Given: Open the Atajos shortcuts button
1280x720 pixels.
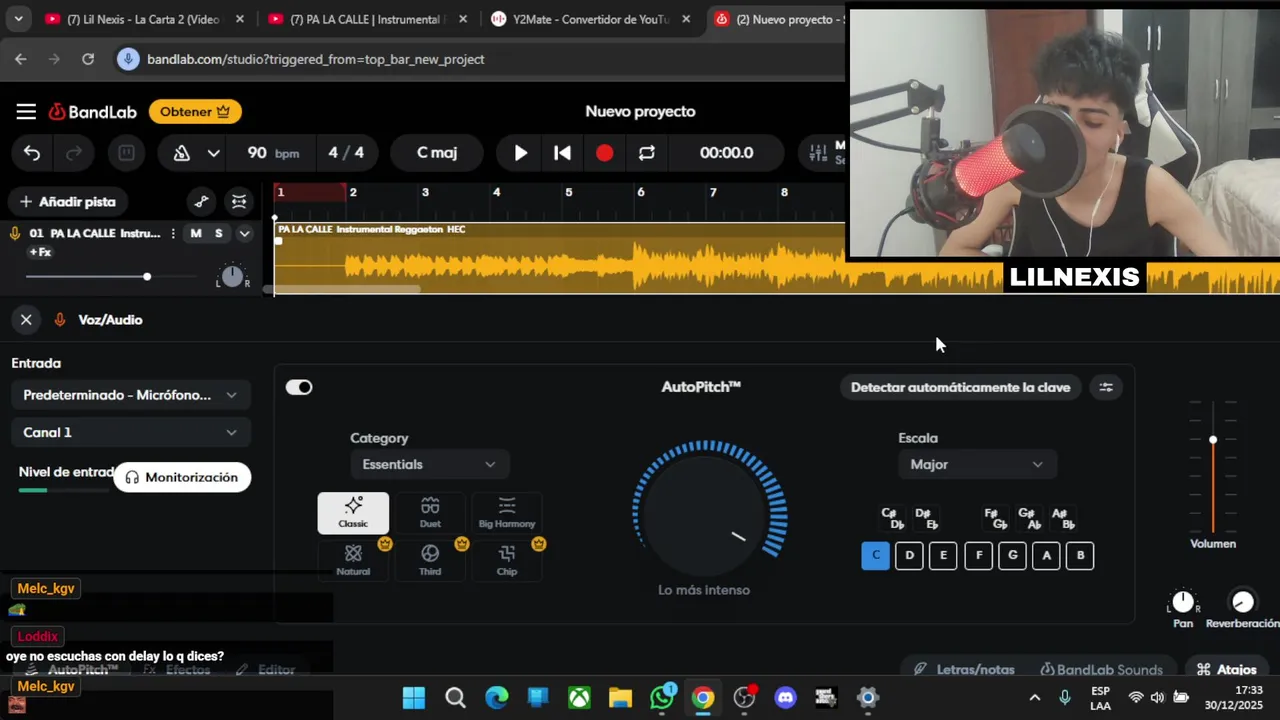Looking at the screenshot, I should [1226, 669].
